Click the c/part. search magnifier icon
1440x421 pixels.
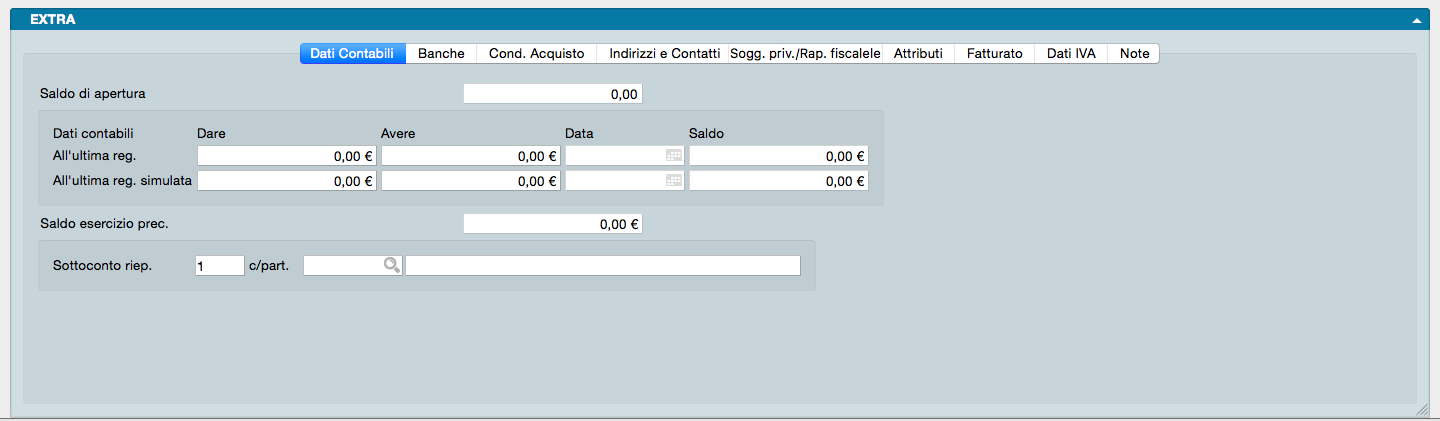[392, 265]
